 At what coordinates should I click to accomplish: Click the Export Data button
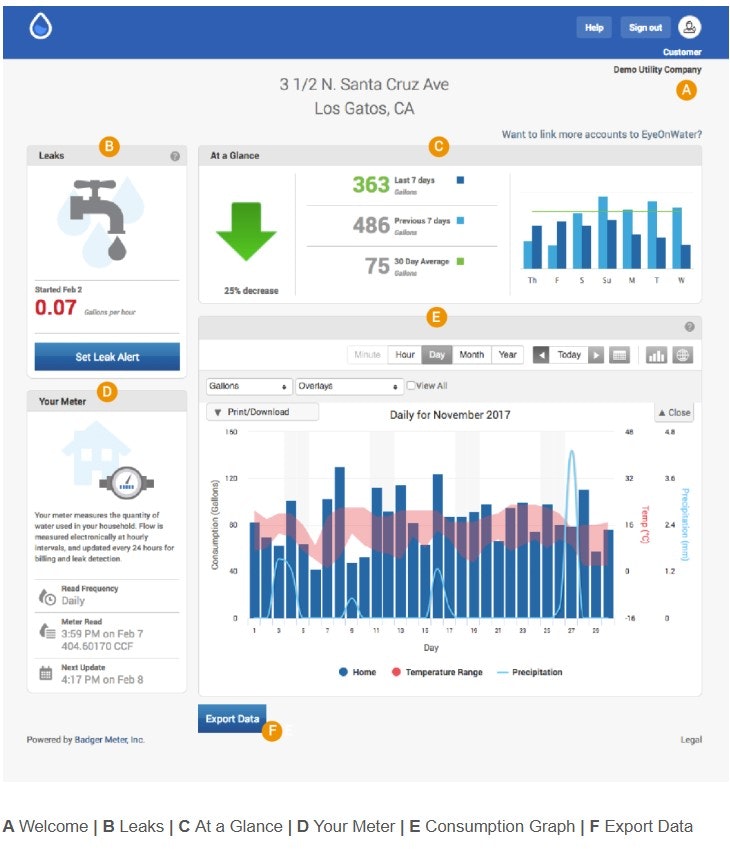coord(232,718)
